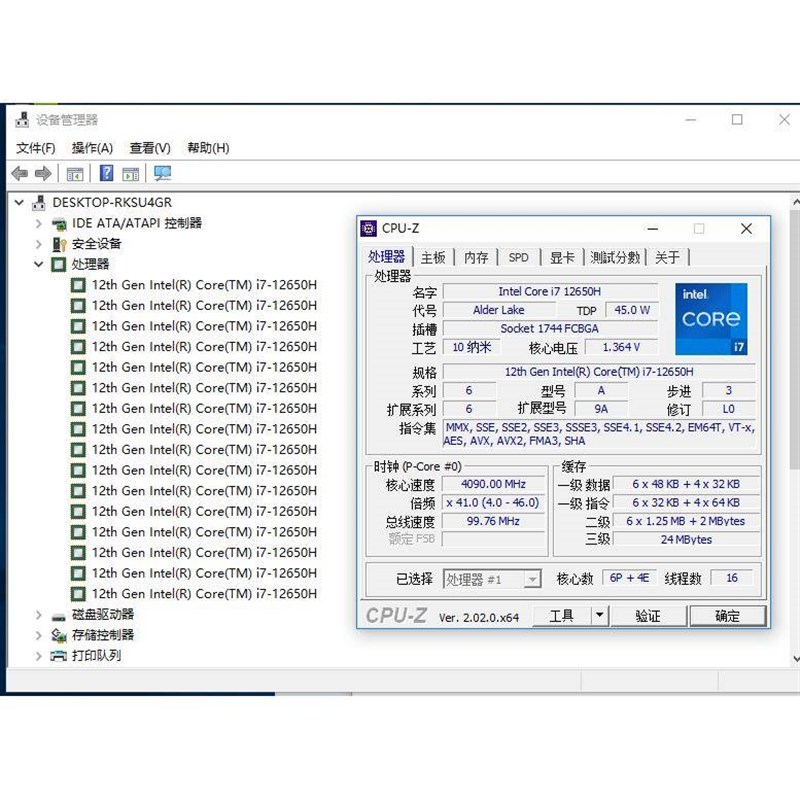Screen dimensions: 800x800
Task: Click the 核心电压 value 1.364 V
Action: tap(621, 347)
